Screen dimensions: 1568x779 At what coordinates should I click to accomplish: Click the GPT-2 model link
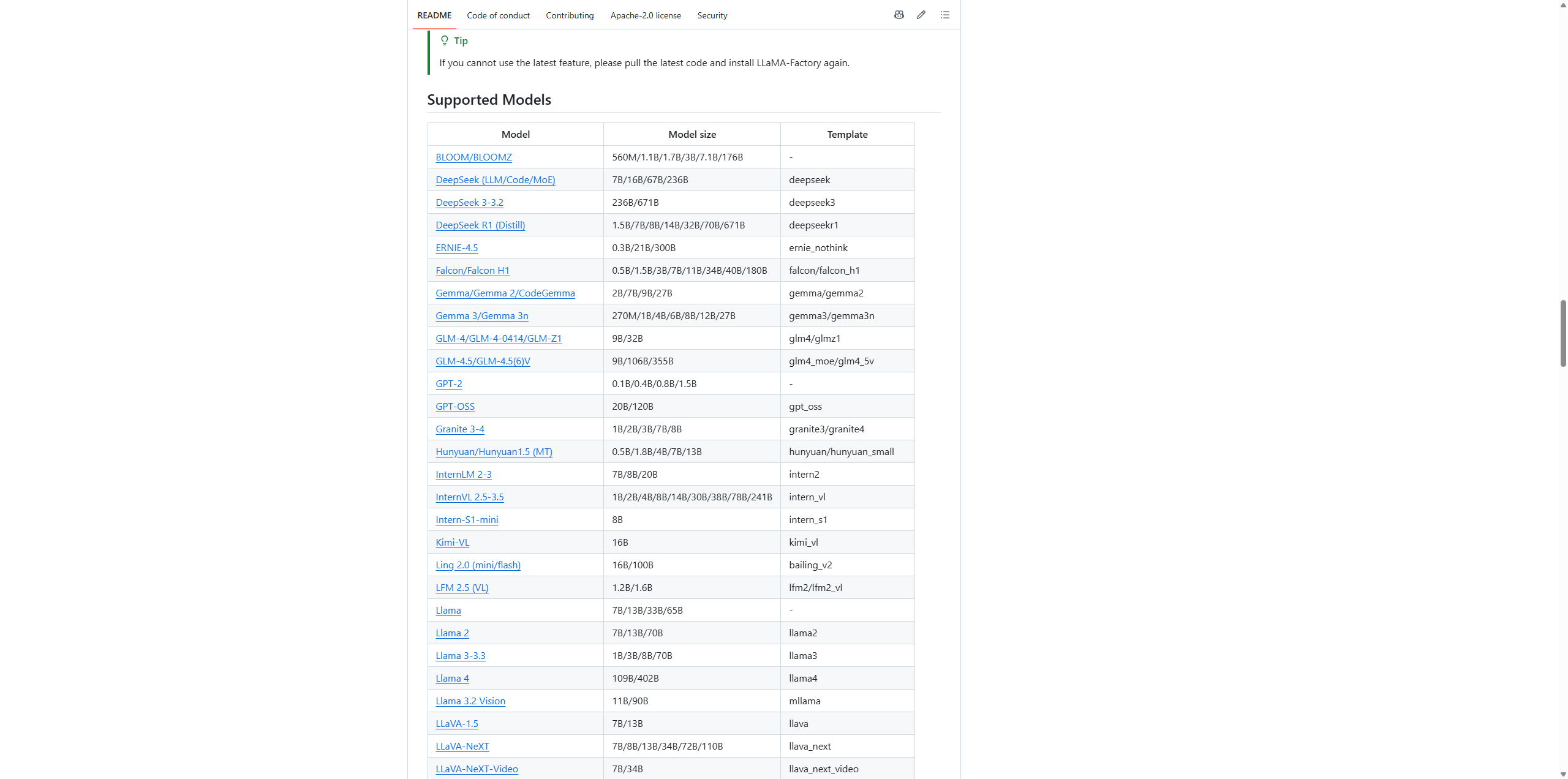coord(449,383)
